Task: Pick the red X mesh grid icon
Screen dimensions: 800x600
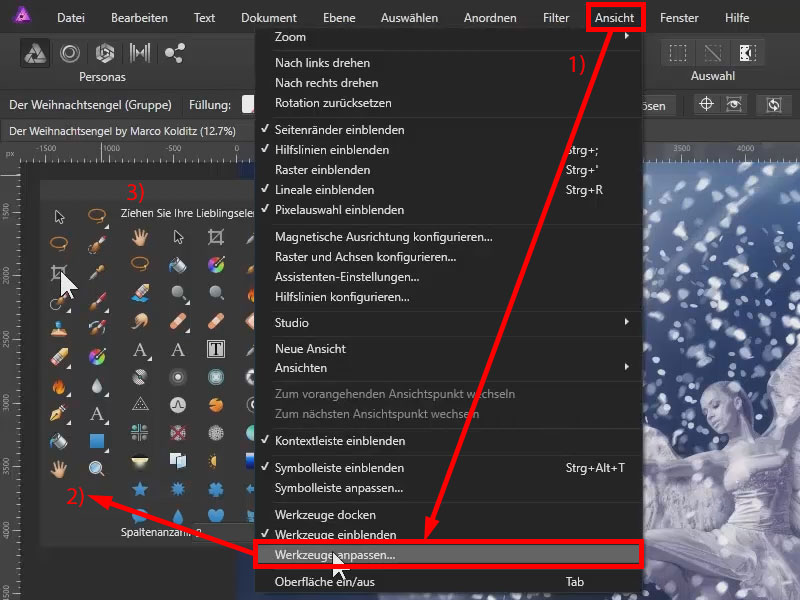Action: click(178, 433)
